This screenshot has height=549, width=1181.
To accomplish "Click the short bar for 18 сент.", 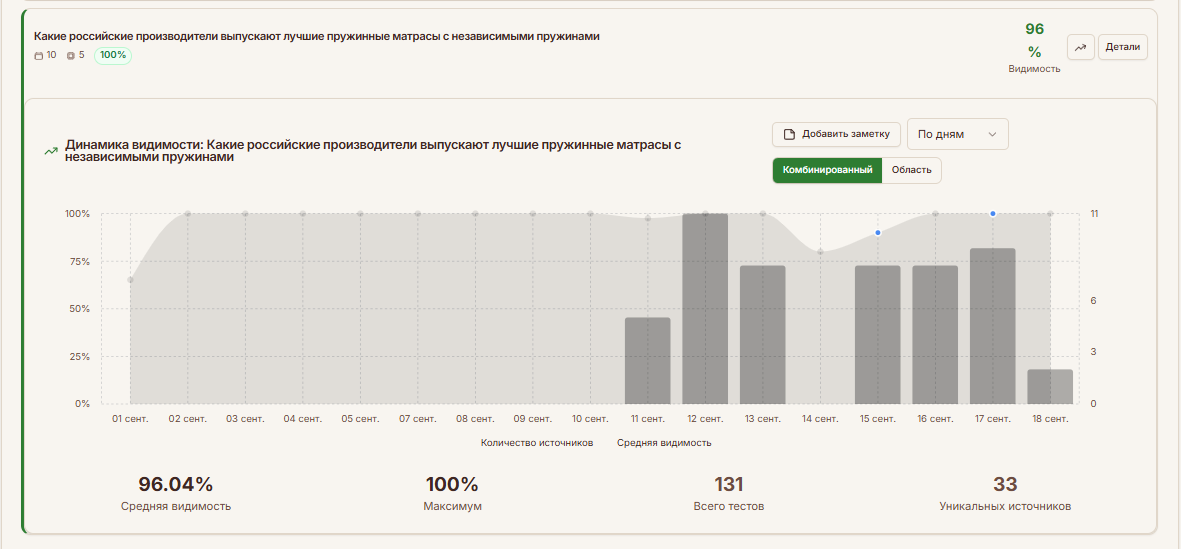I will tap(1050, 386).
